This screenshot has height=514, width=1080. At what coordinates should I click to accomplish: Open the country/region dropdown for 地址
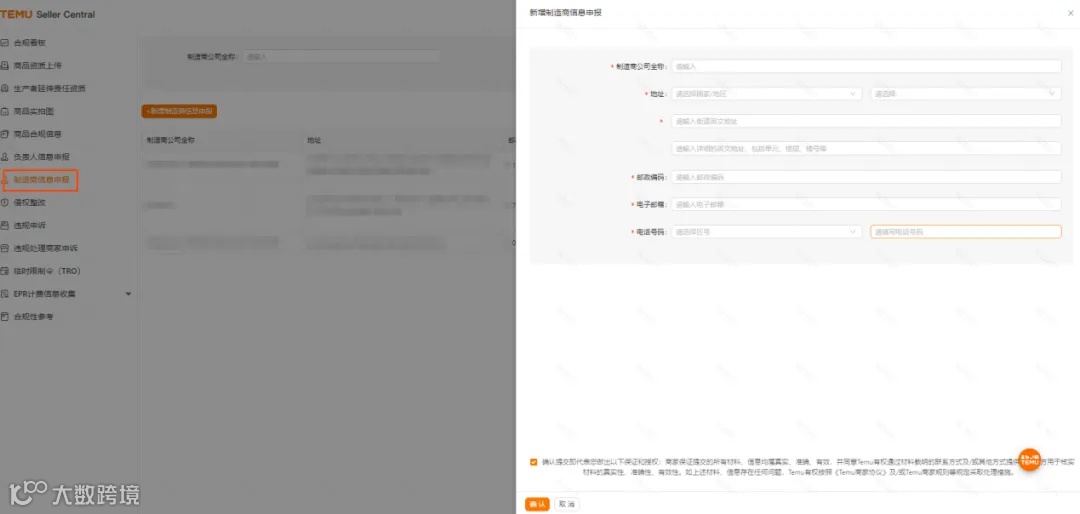tap(766, 94)
